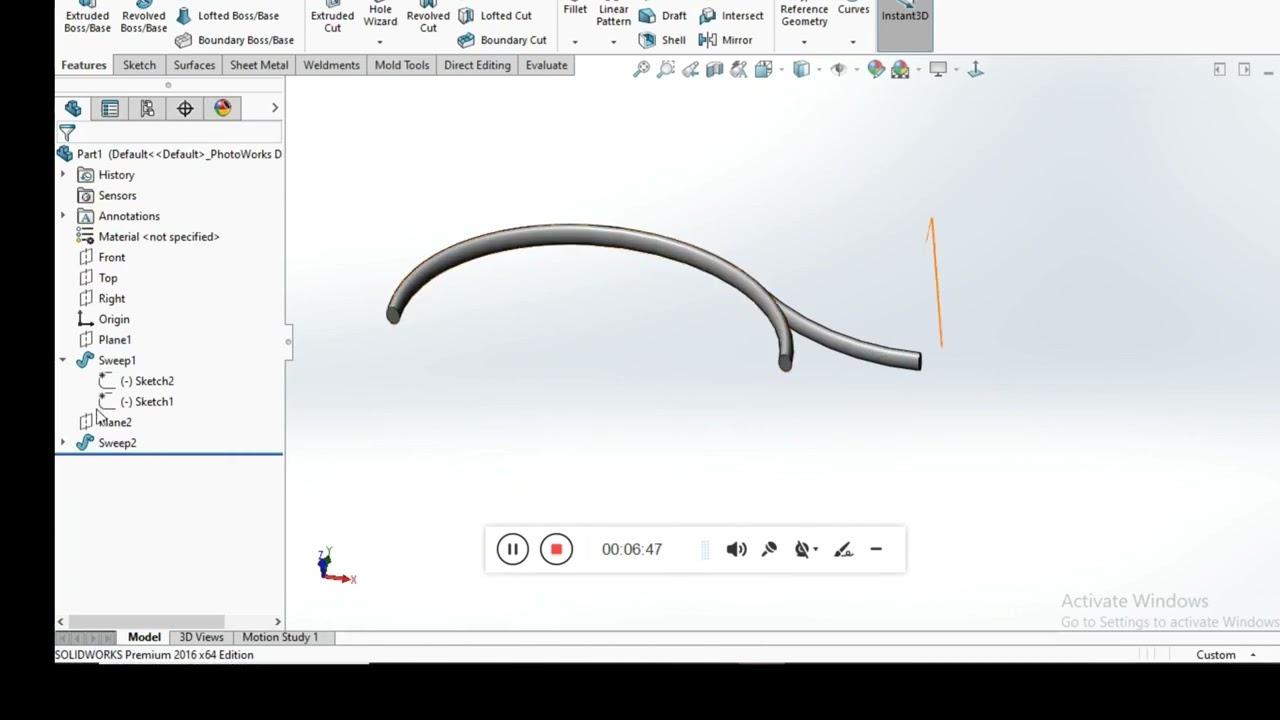Screen dimensions: 1280x720
Task: Activate the Shell feature tool
Action: pyautogui.click(x=662, y=40)
